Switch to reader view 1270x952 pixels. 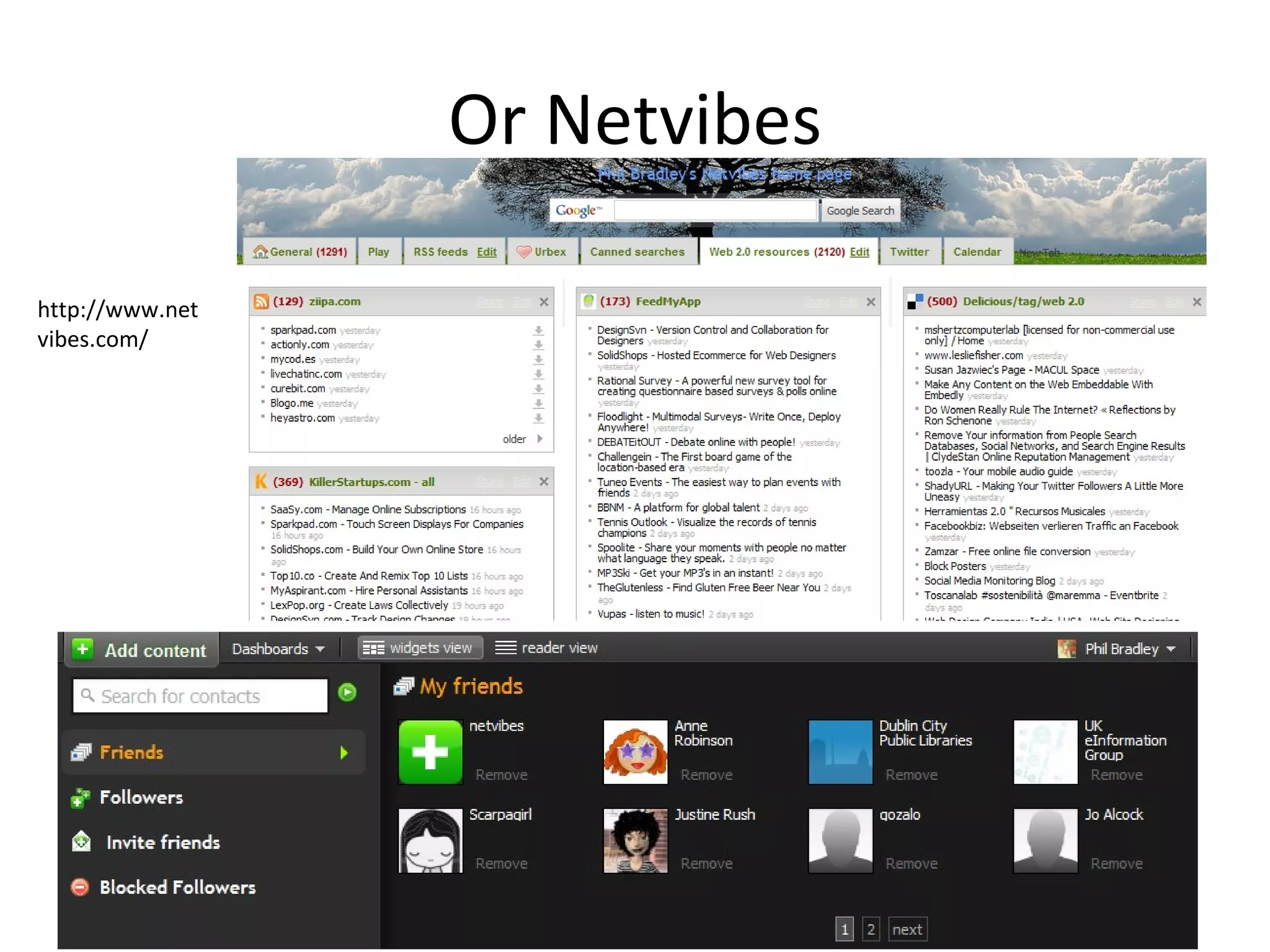click(546, 648)
